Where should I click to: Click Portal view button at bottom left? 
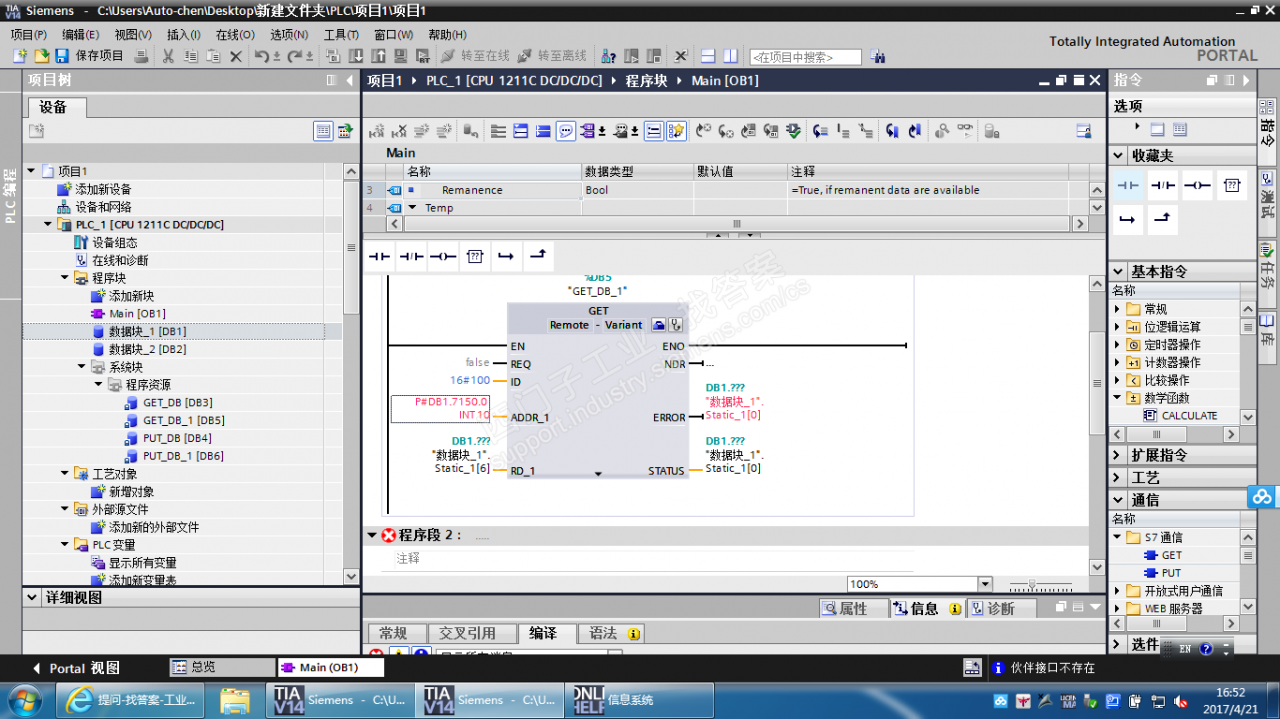click(78, 668)
